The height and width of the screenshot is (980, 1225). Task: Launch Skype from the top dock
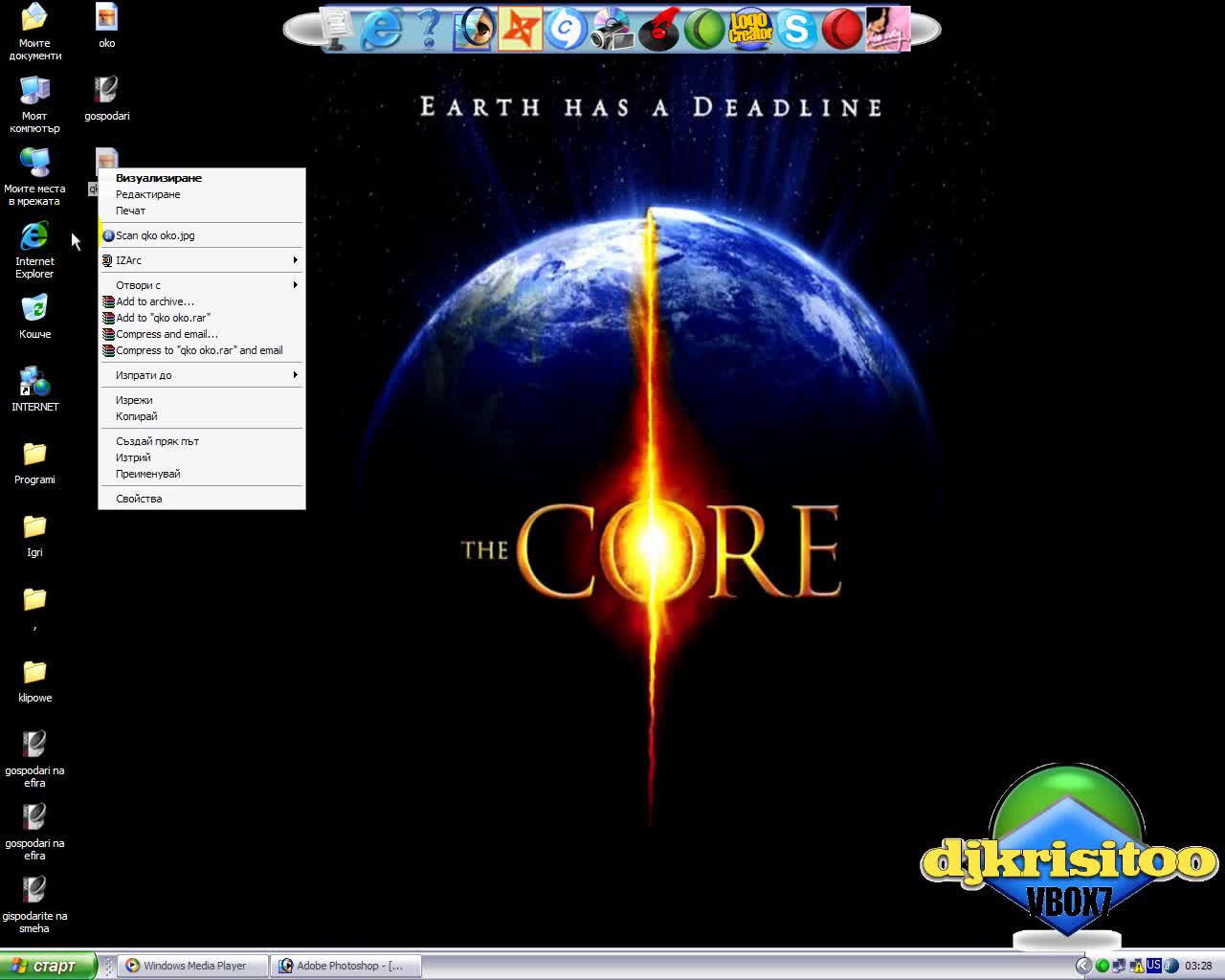796,30
